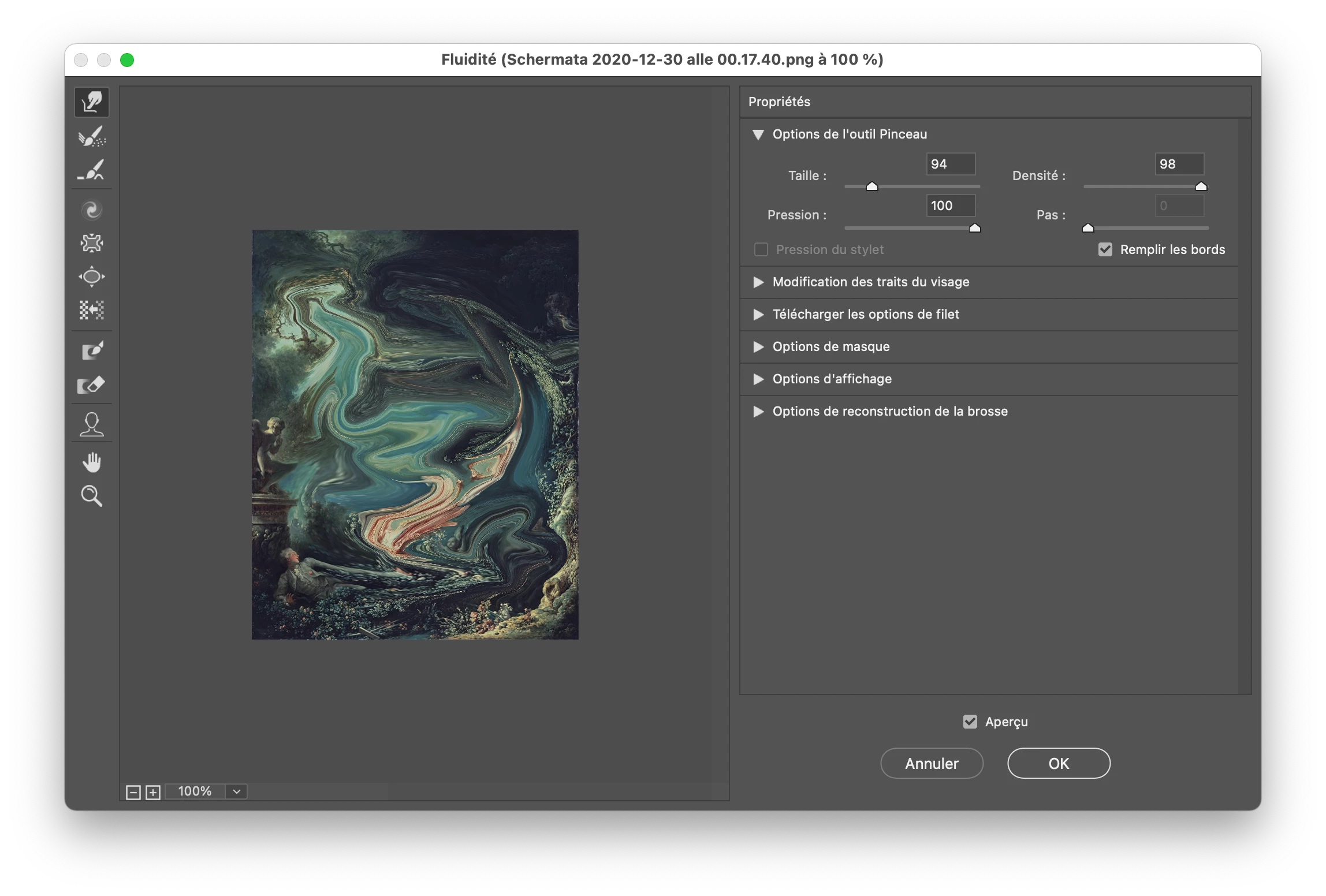Screen dimensions: 1326x896
Task: Select the Zoom magnifier tool
Action: [x=92, y=496]
